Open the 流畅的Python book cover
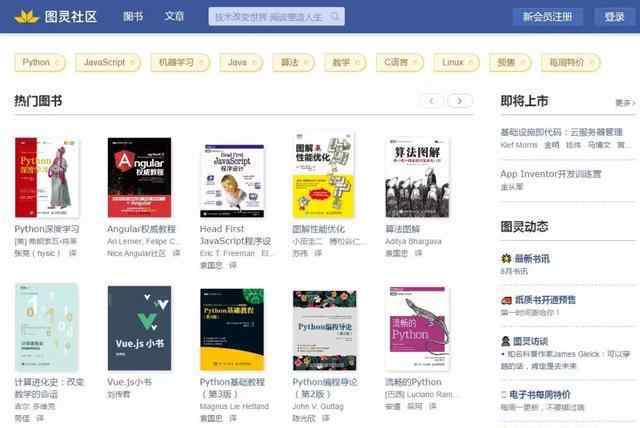 pos(417,328)
